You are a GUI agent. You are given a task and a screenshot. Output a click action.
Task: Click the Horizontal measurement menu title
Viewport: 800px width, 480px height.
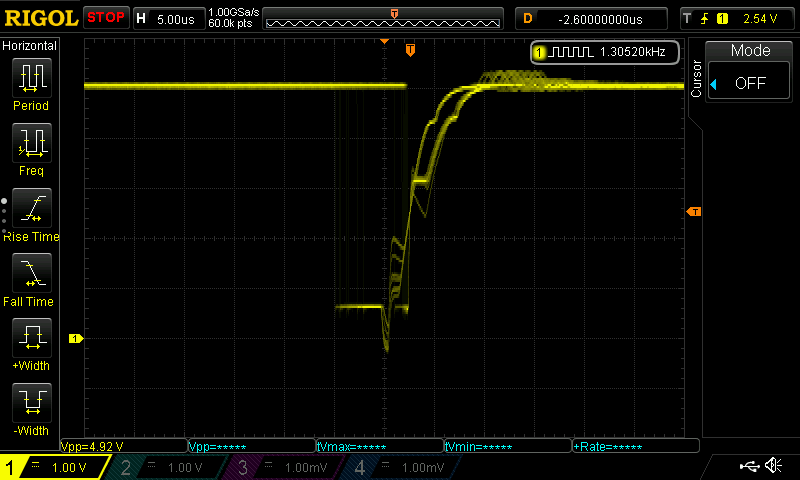30,46
